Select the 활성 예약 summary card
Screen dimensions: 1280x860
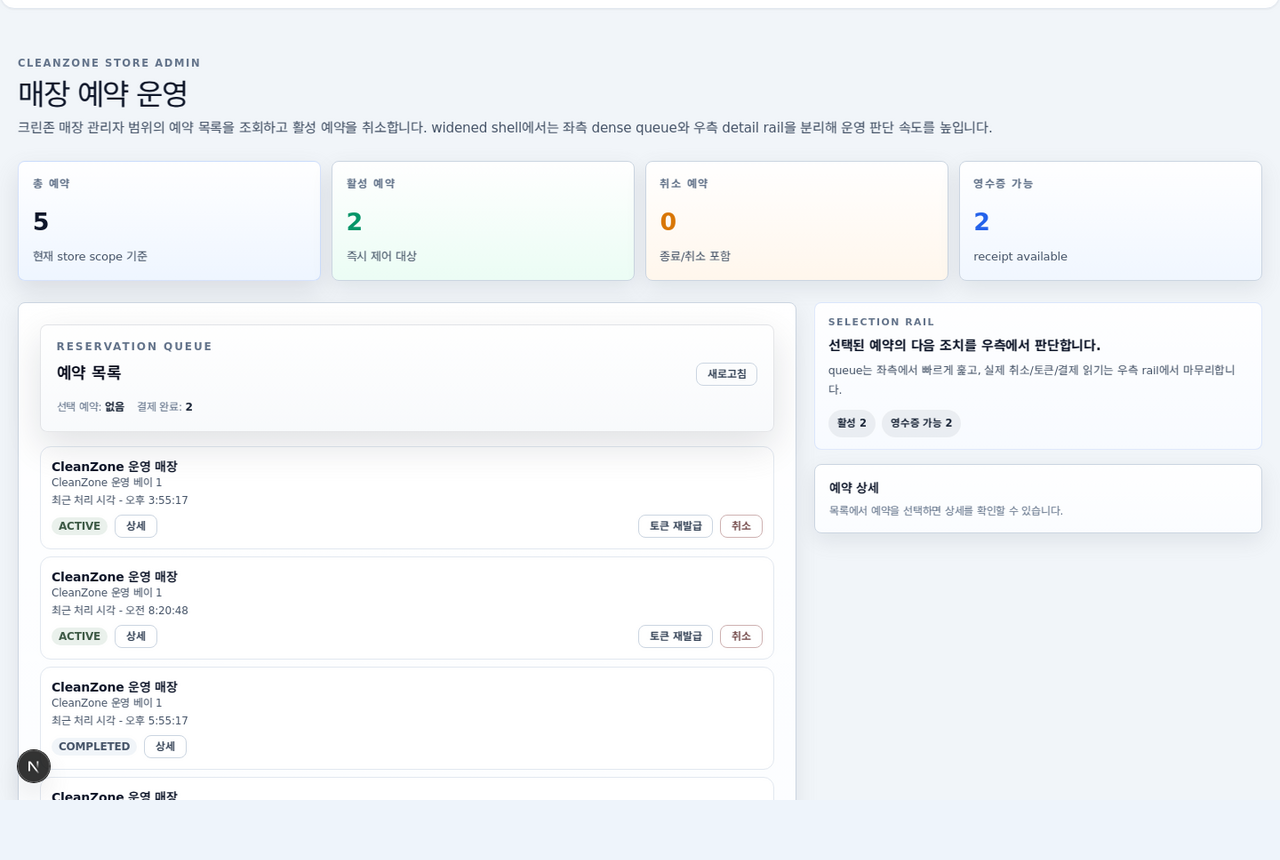tap(483, 221)
